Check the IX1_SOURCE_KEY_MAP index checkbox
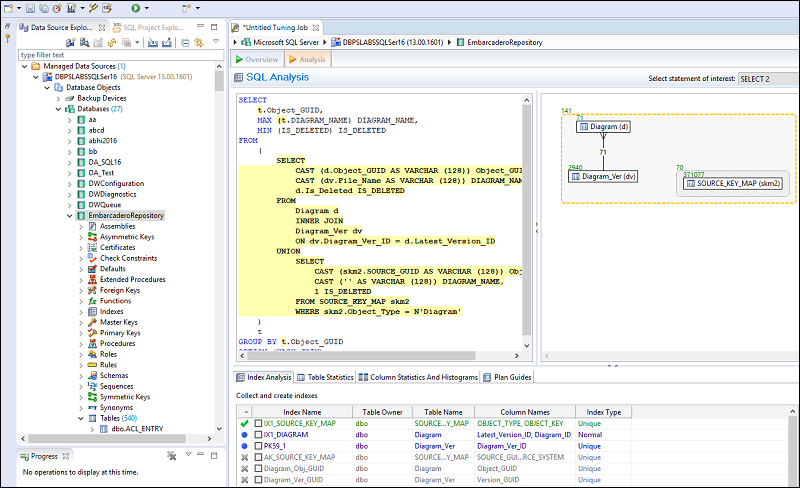 click(258, 423)
